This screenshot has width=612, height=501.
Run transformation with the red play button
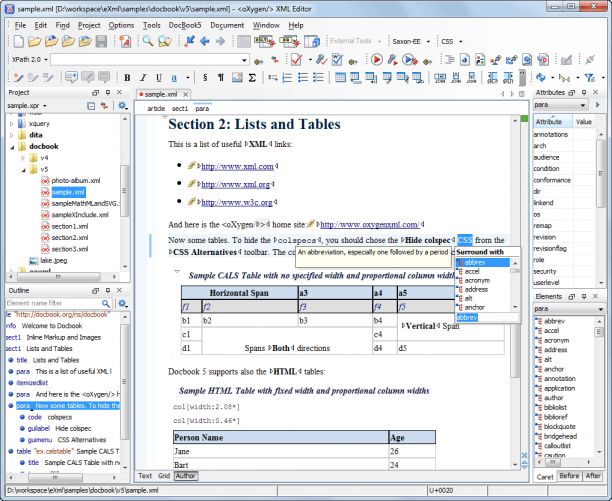point(377,60)
